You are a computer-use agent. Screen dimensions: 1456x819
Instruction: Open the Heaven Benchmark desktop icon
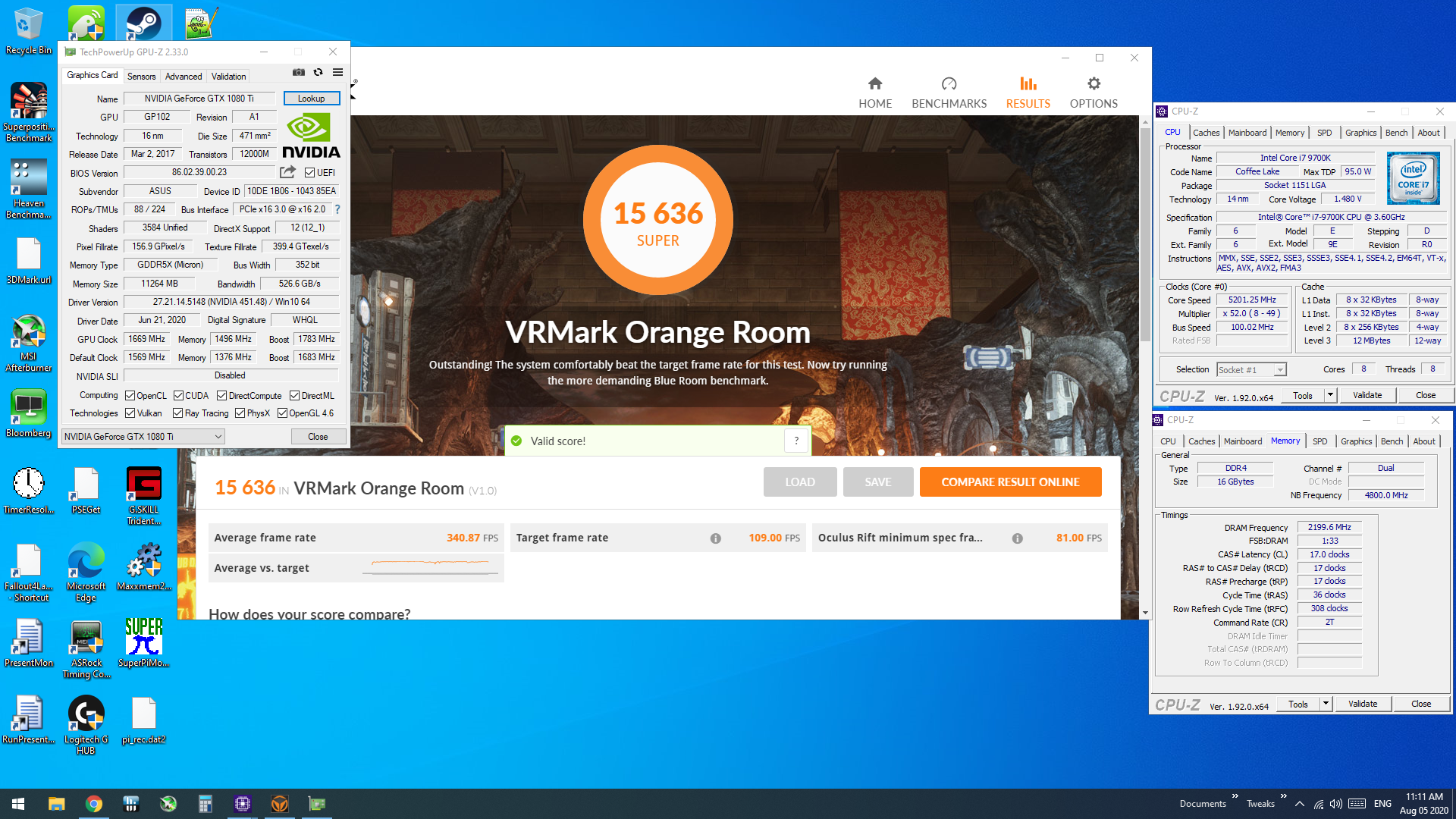[28, 190]
